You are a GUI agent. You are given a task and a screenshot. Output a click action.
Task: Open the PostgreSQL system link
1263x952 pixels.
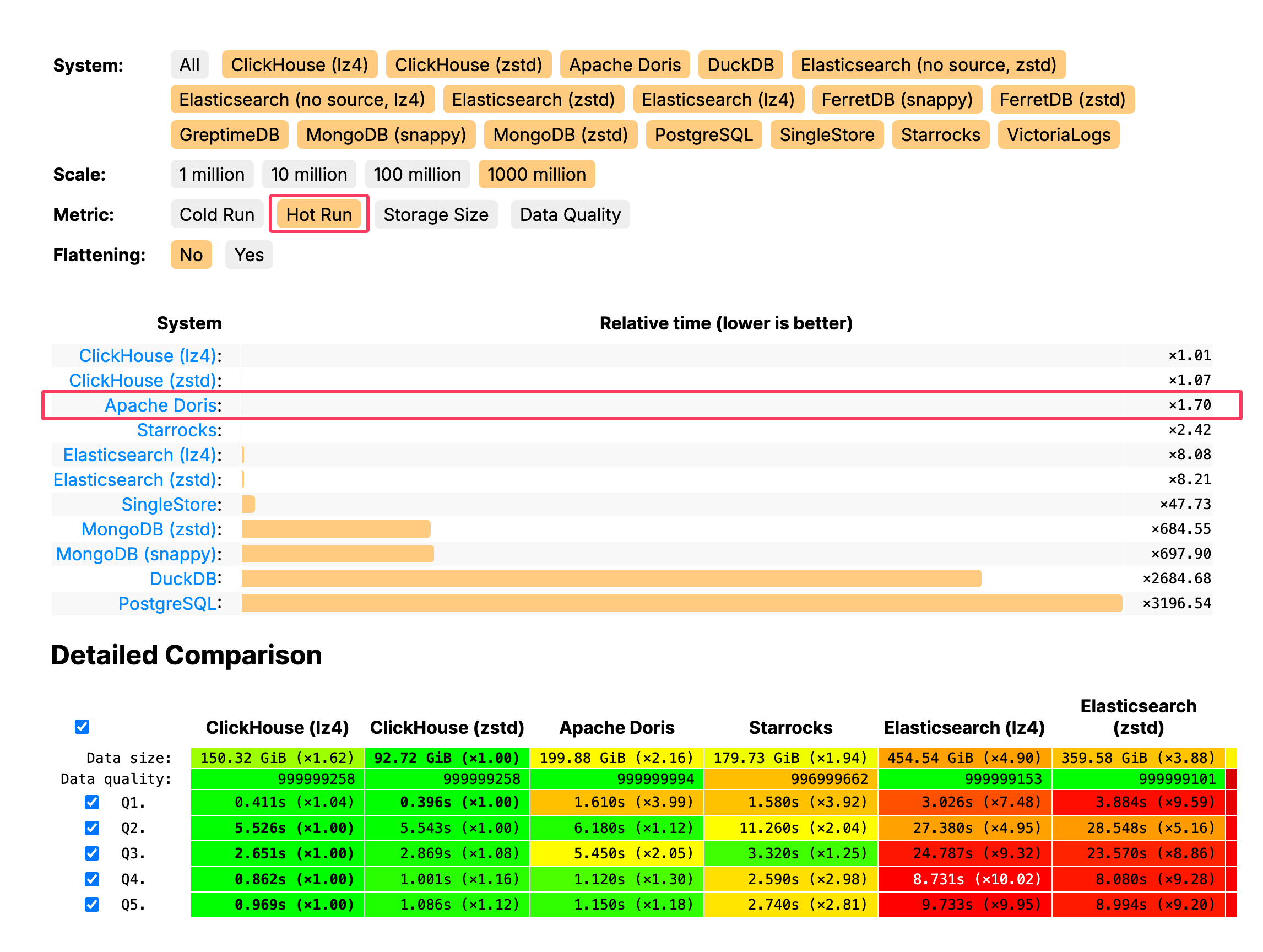(167, 603)
